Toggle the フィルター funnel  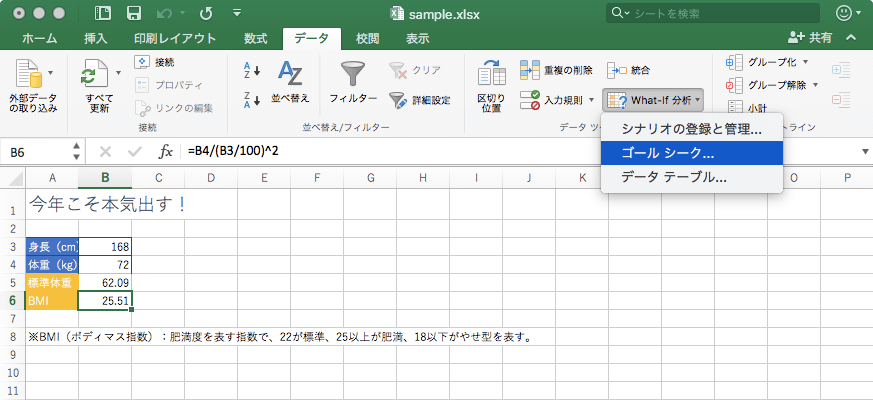coord(353,82)
